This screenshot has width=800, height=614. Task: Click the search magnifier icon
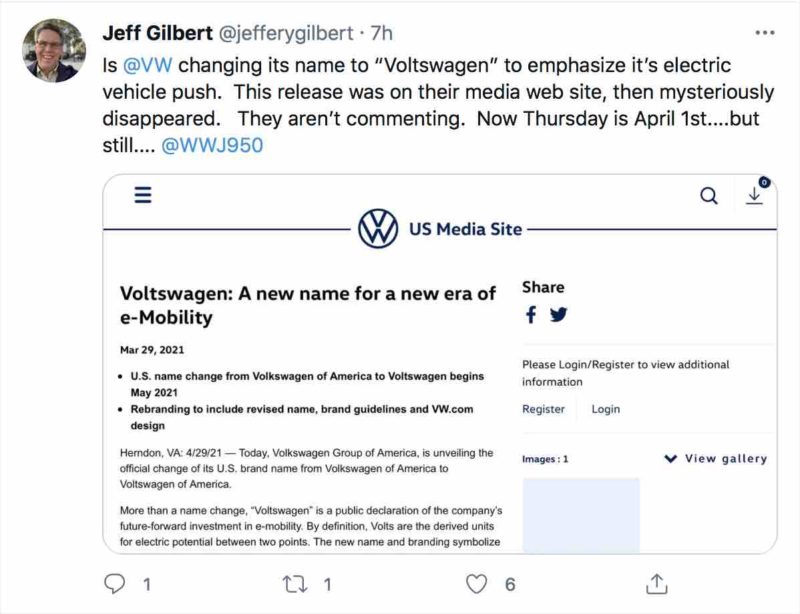[709, 196]
